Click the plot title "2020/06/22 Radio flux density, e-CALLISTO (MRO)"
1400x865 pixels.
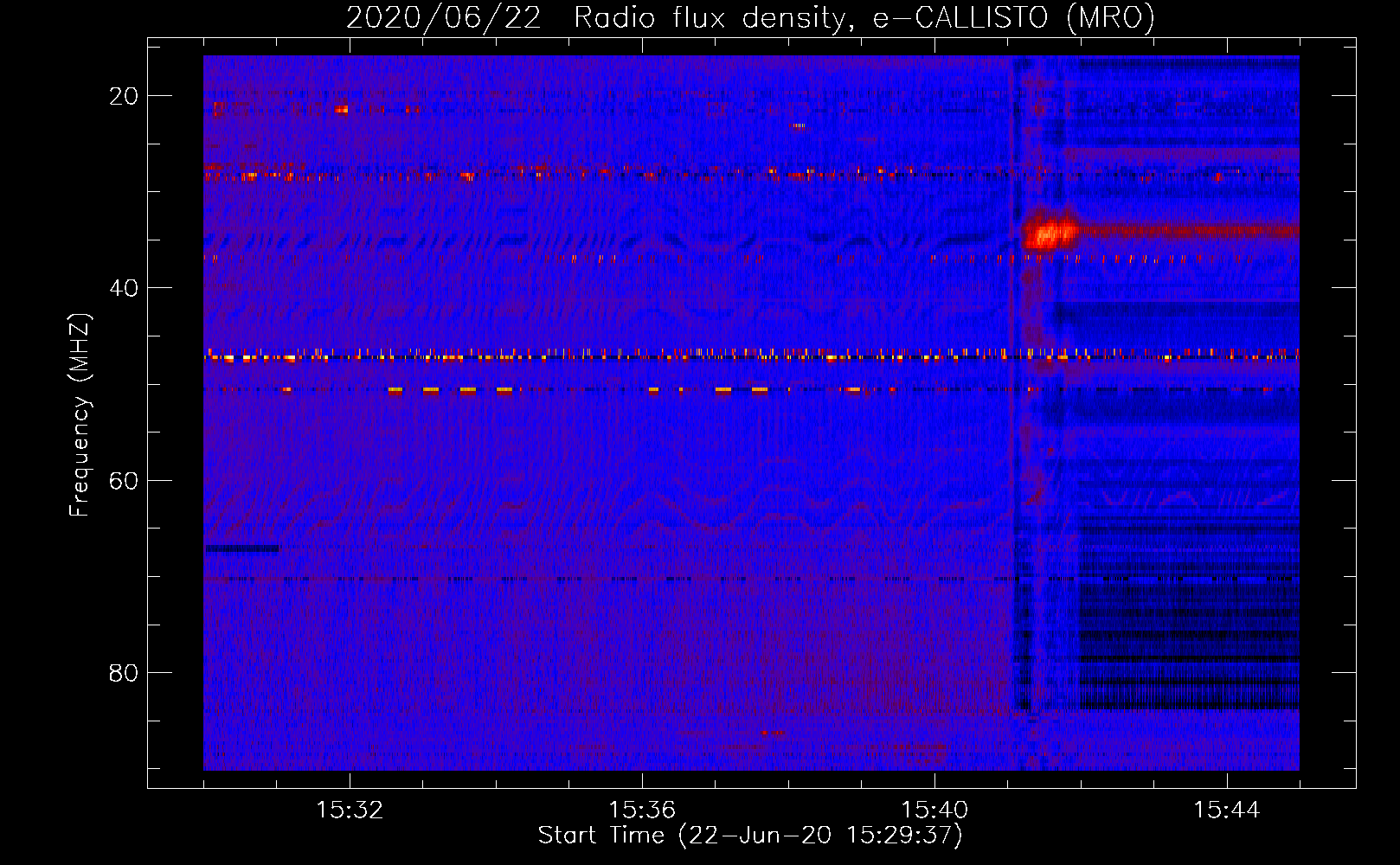[x=750, y=17]
